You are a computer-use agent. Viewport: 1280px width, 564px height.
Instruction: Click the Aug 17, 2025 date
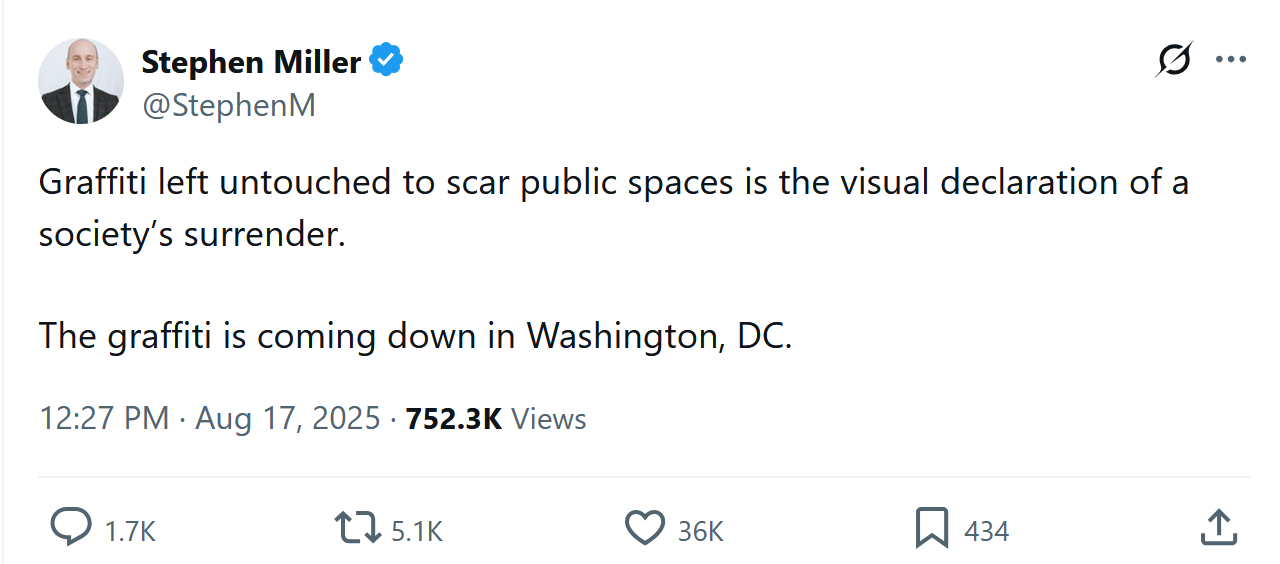[288, 418]
